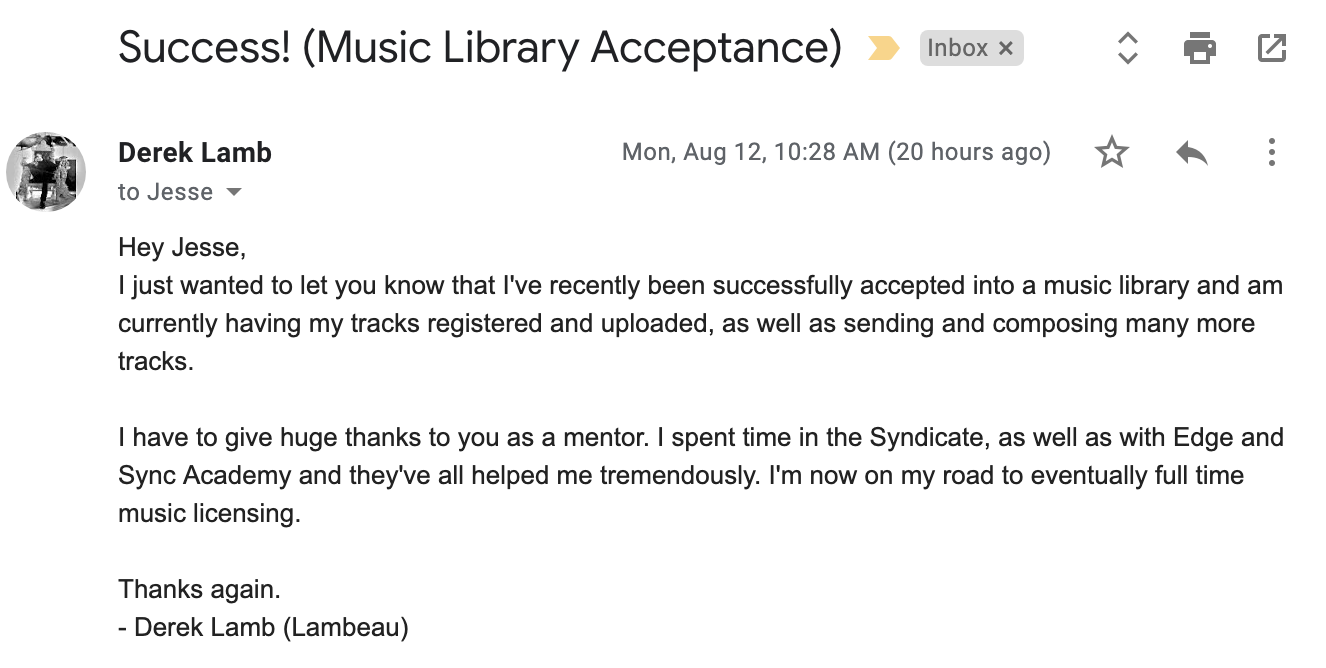Click the 'Hey Jesse,' greeting line

coord(181,247)
